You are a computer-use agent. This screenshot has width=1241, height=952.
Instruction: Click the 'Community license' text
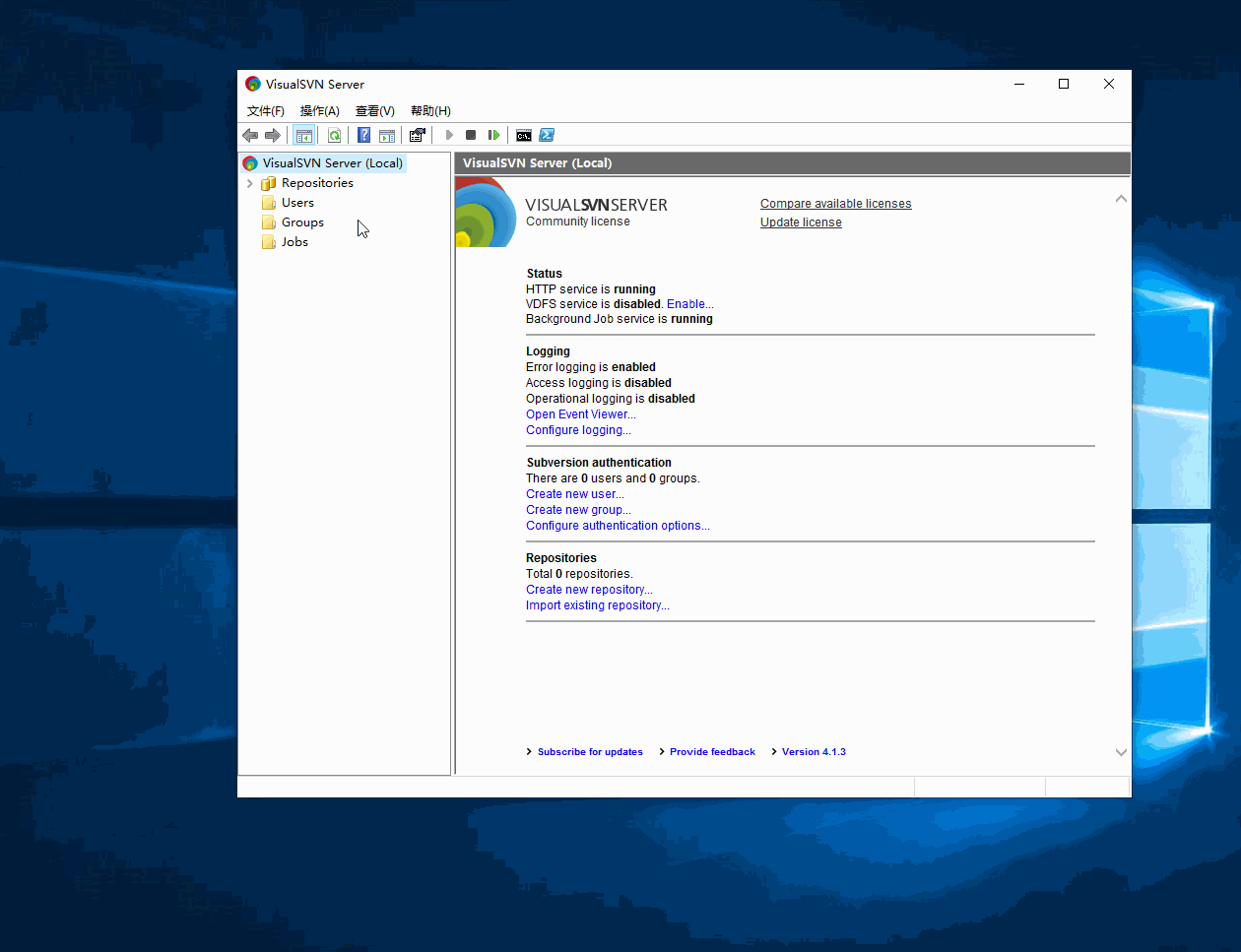point(578,222)
